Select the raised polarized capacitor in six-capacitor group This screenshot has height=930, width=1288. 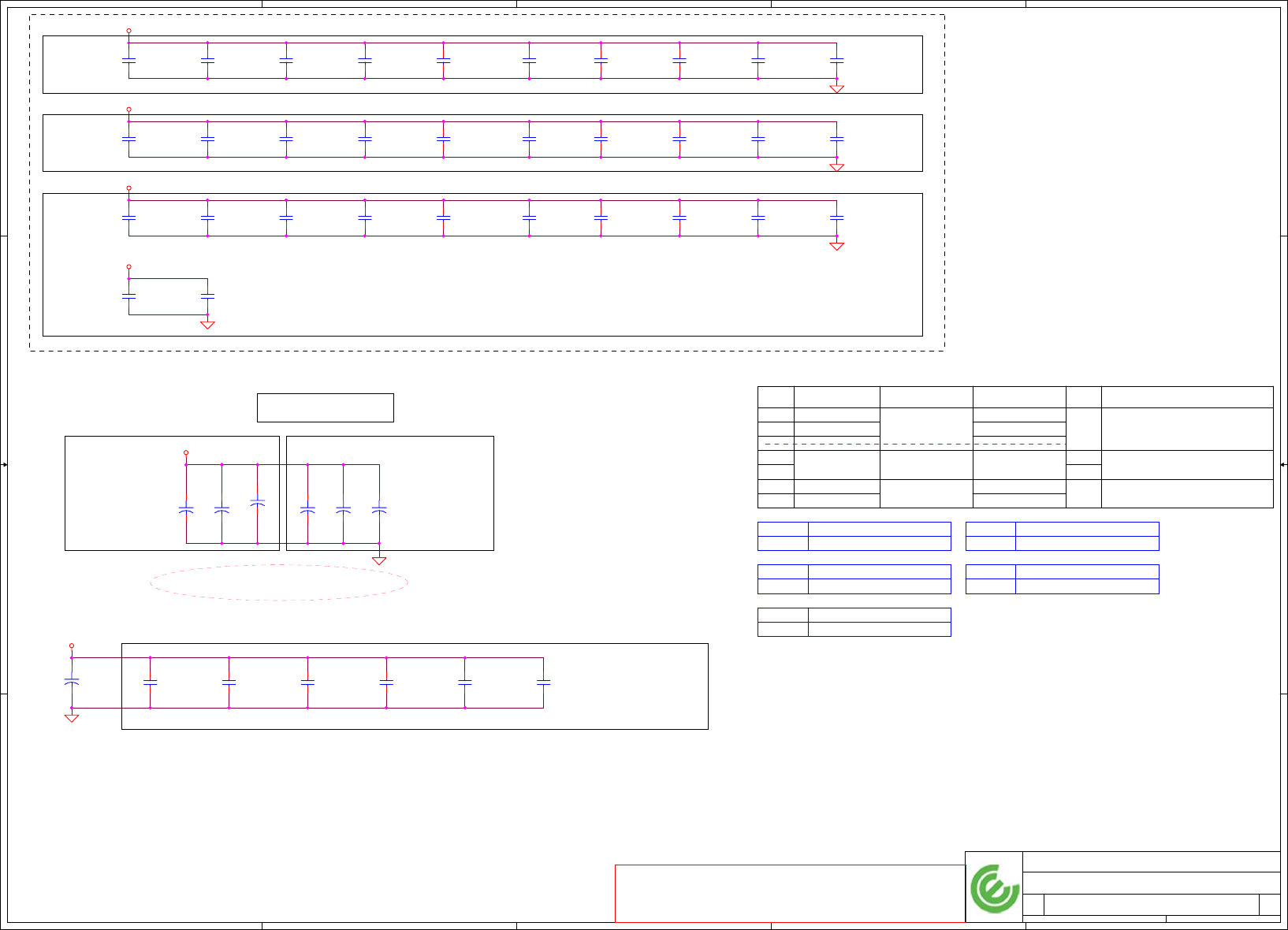tap(258, 501)
